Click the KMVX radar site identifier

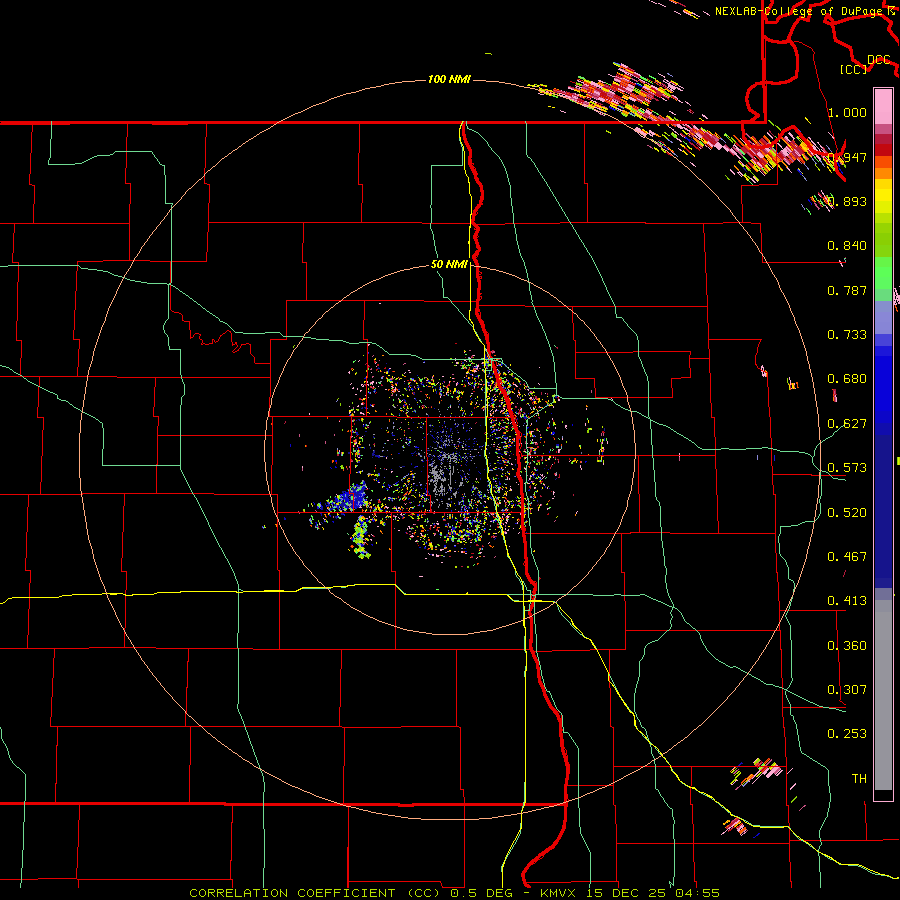click(560, 893)
